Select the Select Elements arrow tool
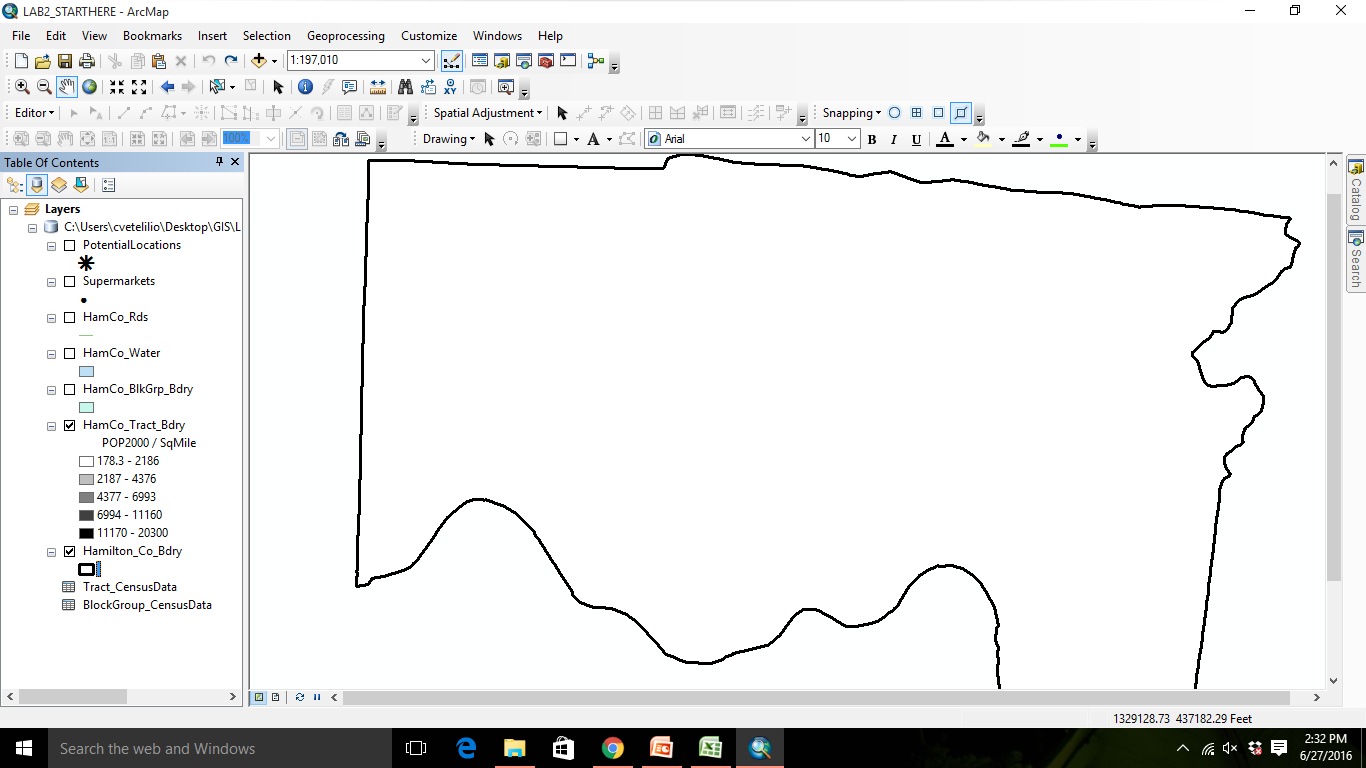The width and height of the screenshot is (1366, 768). click(x=278, y=87)
